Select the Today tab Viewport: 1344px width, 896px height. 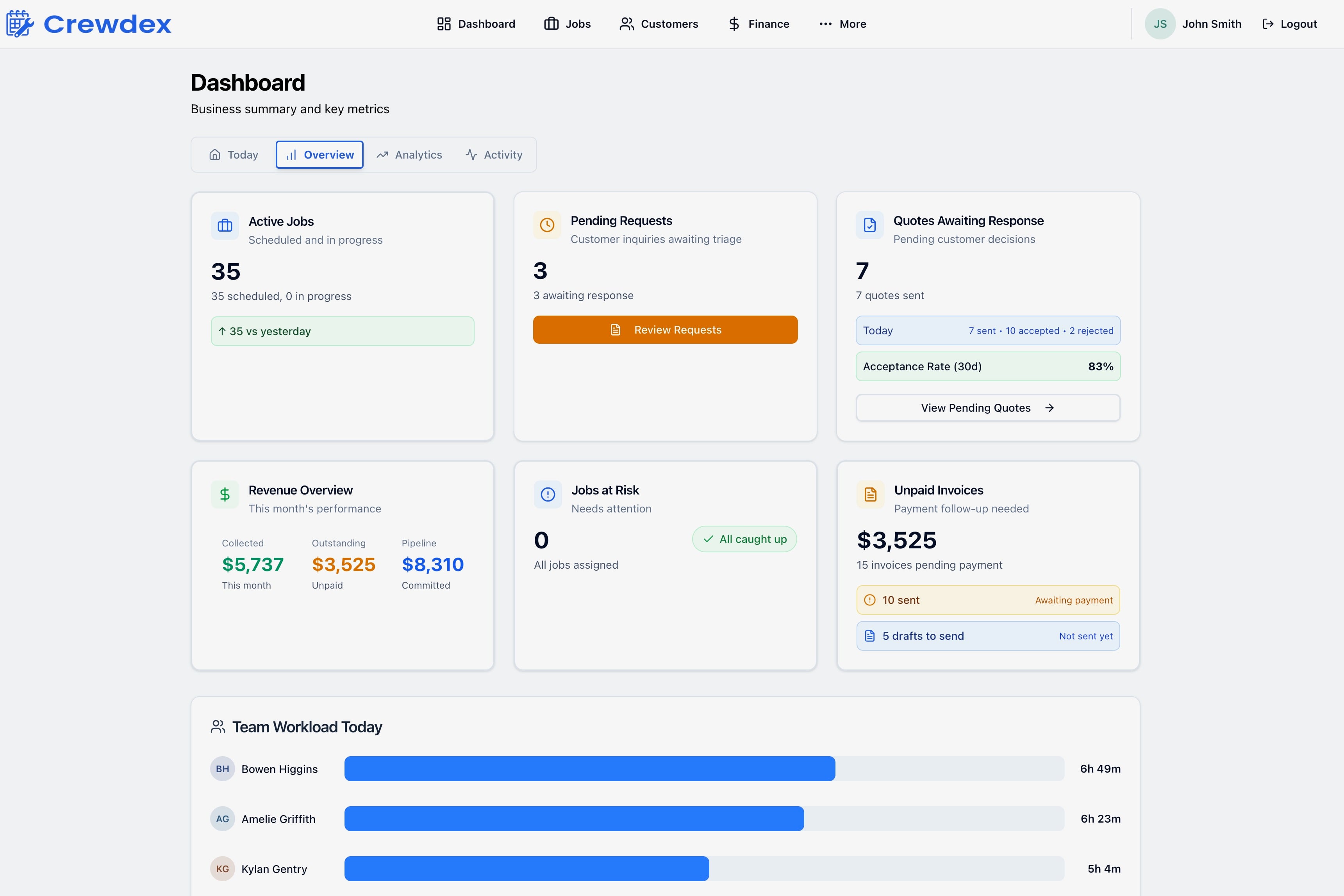click(233, 155)
